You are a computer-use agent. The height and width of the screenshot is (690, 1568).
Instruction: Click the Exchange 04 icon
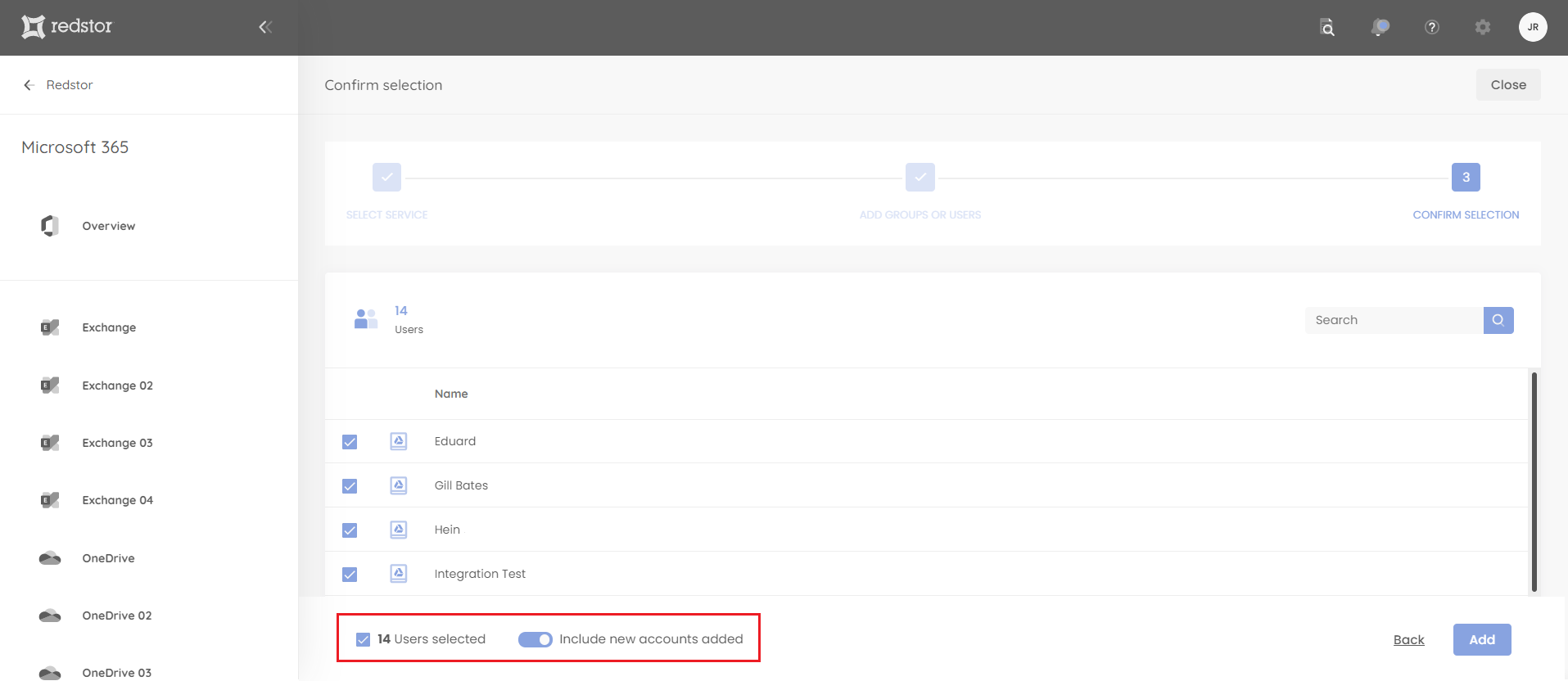[50, 500]
